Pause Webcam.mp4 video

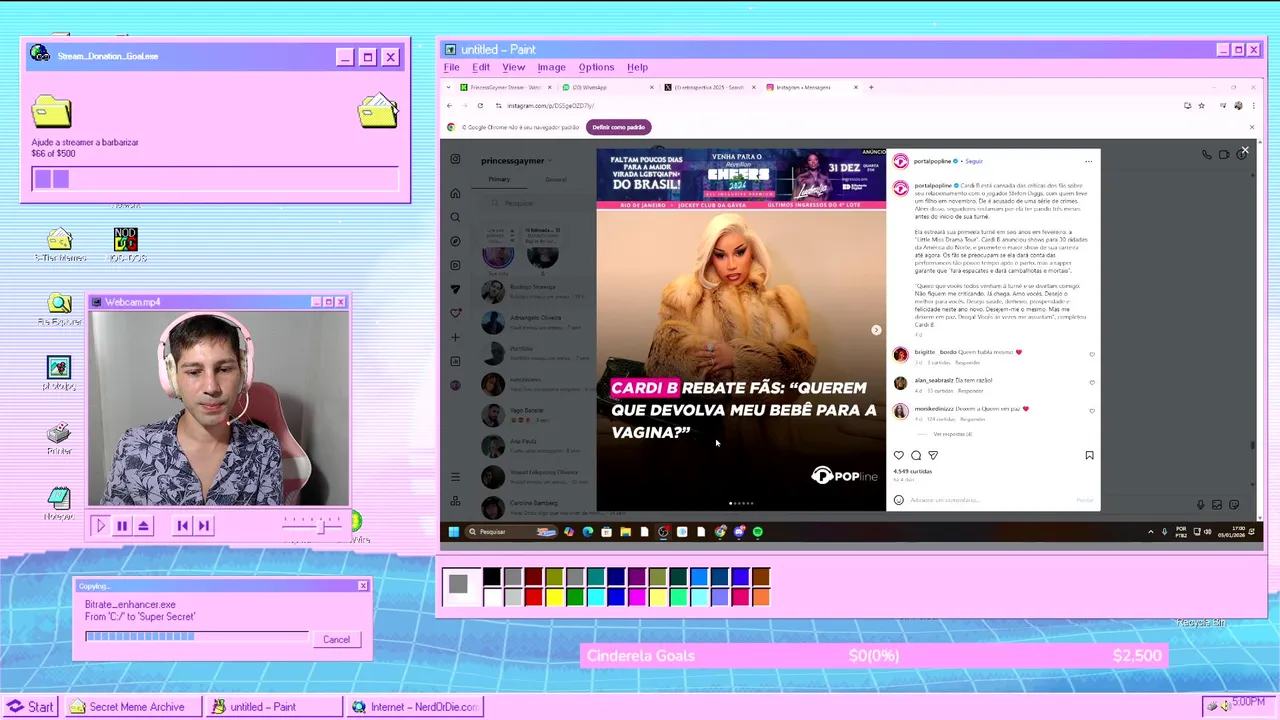pyautogui.click(x=122, y=525)
